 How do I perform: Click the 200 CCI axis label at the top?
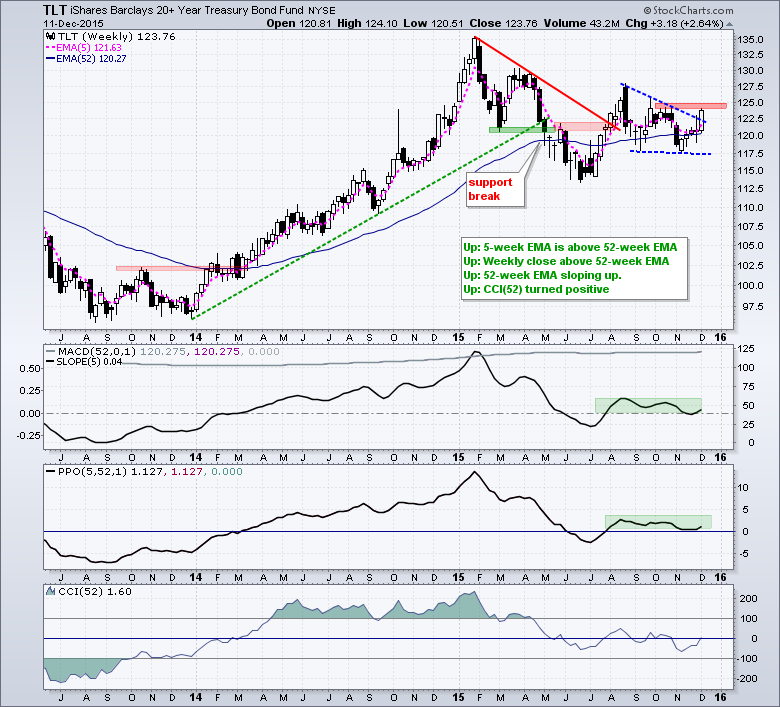click(748, 599)
